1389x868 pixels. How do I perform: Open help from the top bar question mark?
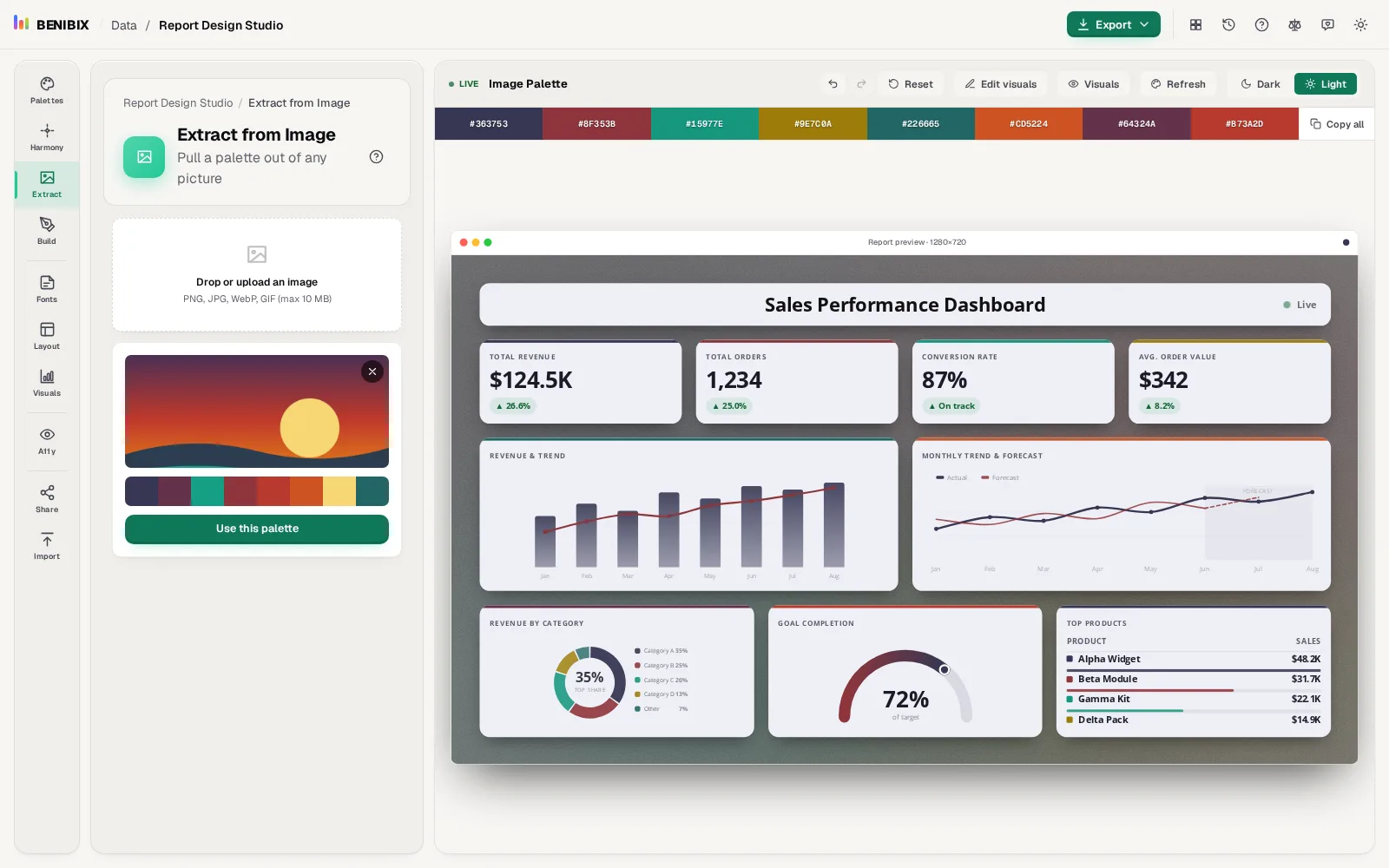coord(1261,25)
